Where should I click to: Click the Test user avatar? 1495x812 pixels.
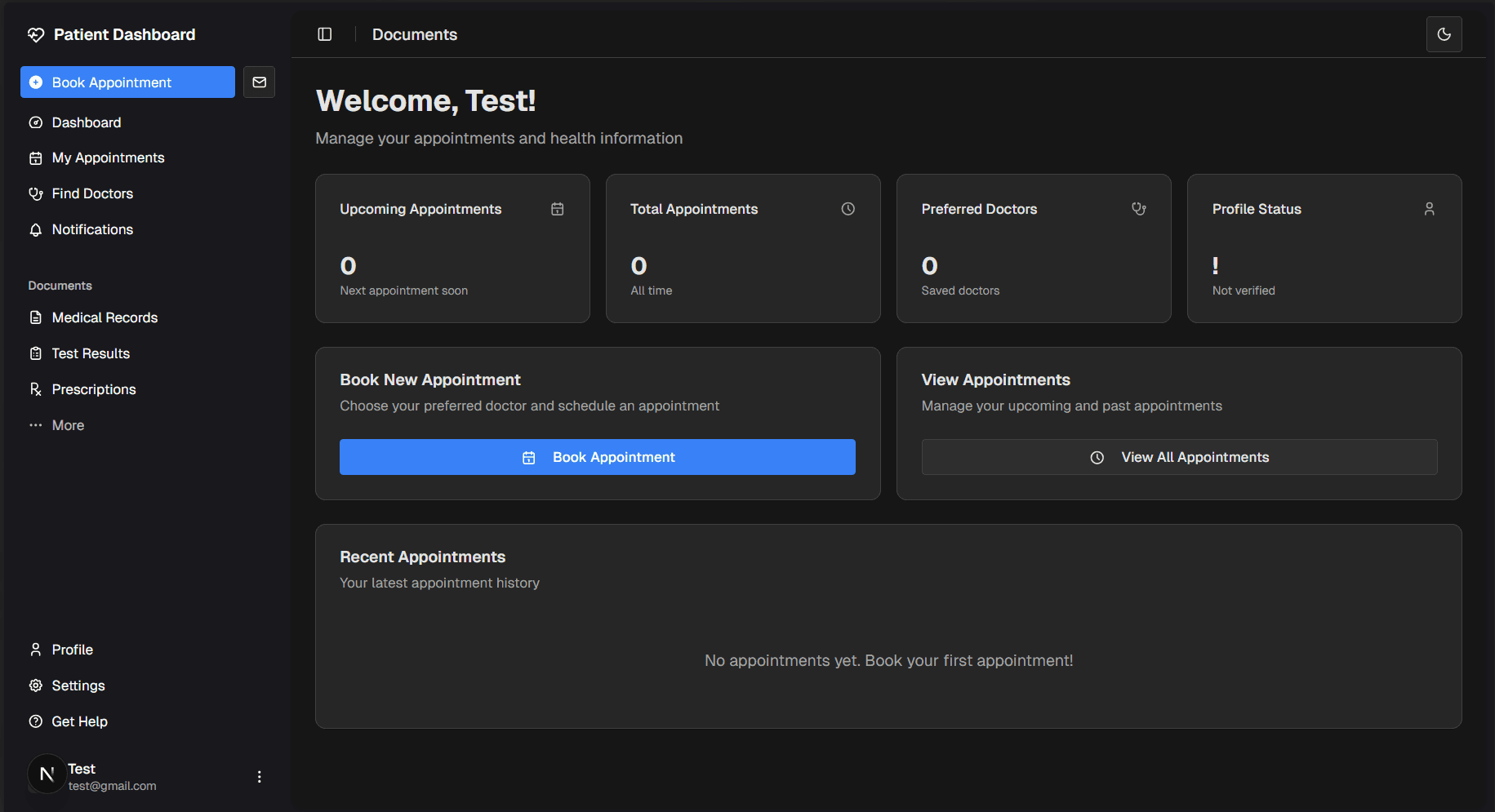click(x=47, y=774)
